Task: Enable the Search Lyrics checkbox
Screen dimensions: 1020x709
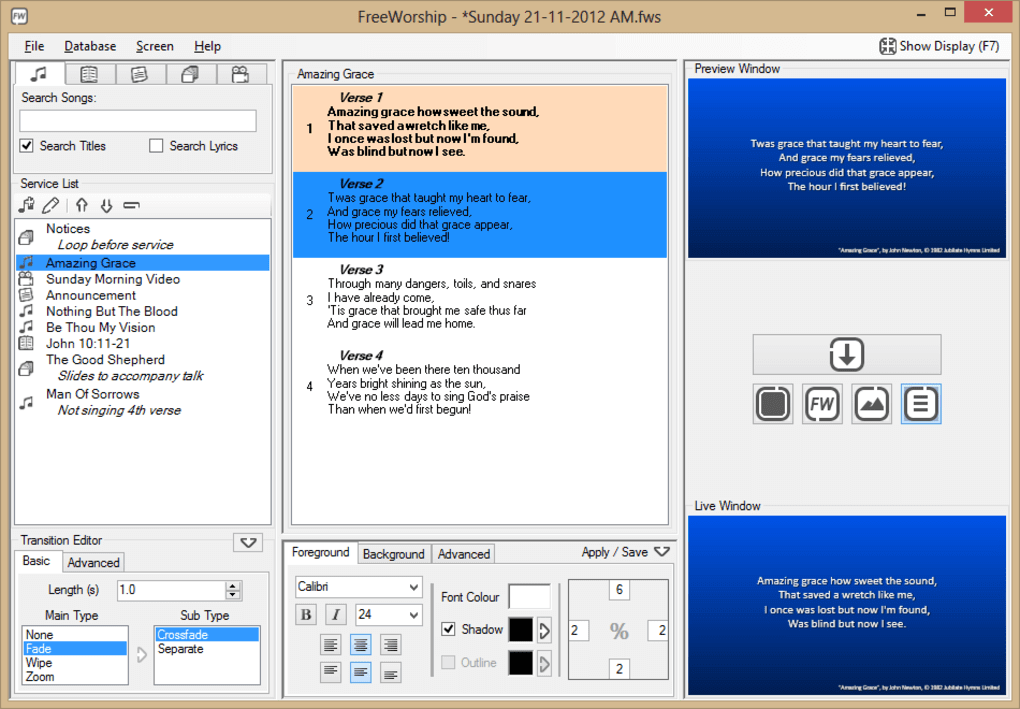Action: [x=156, y=146]
